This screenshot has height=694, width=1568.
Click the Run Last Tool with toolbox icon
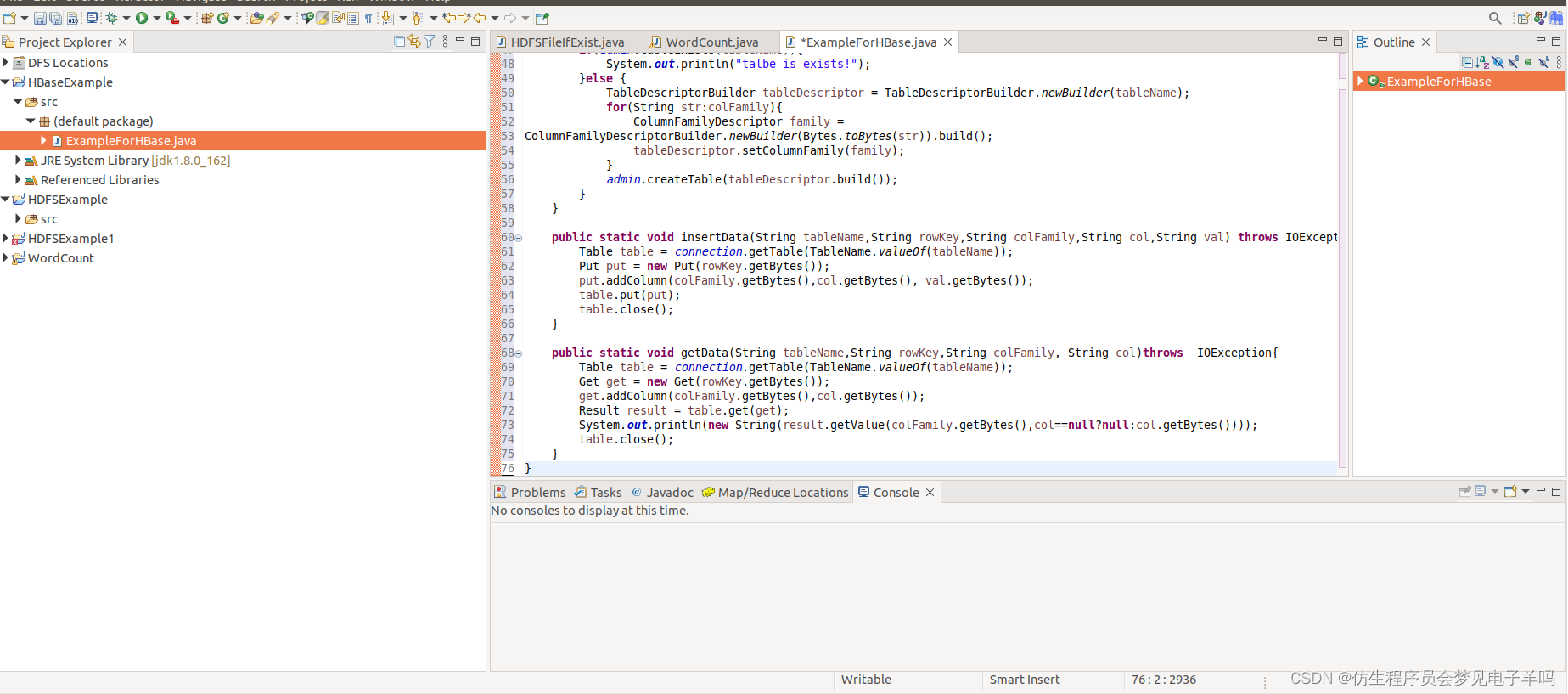[x=172, y=18]
